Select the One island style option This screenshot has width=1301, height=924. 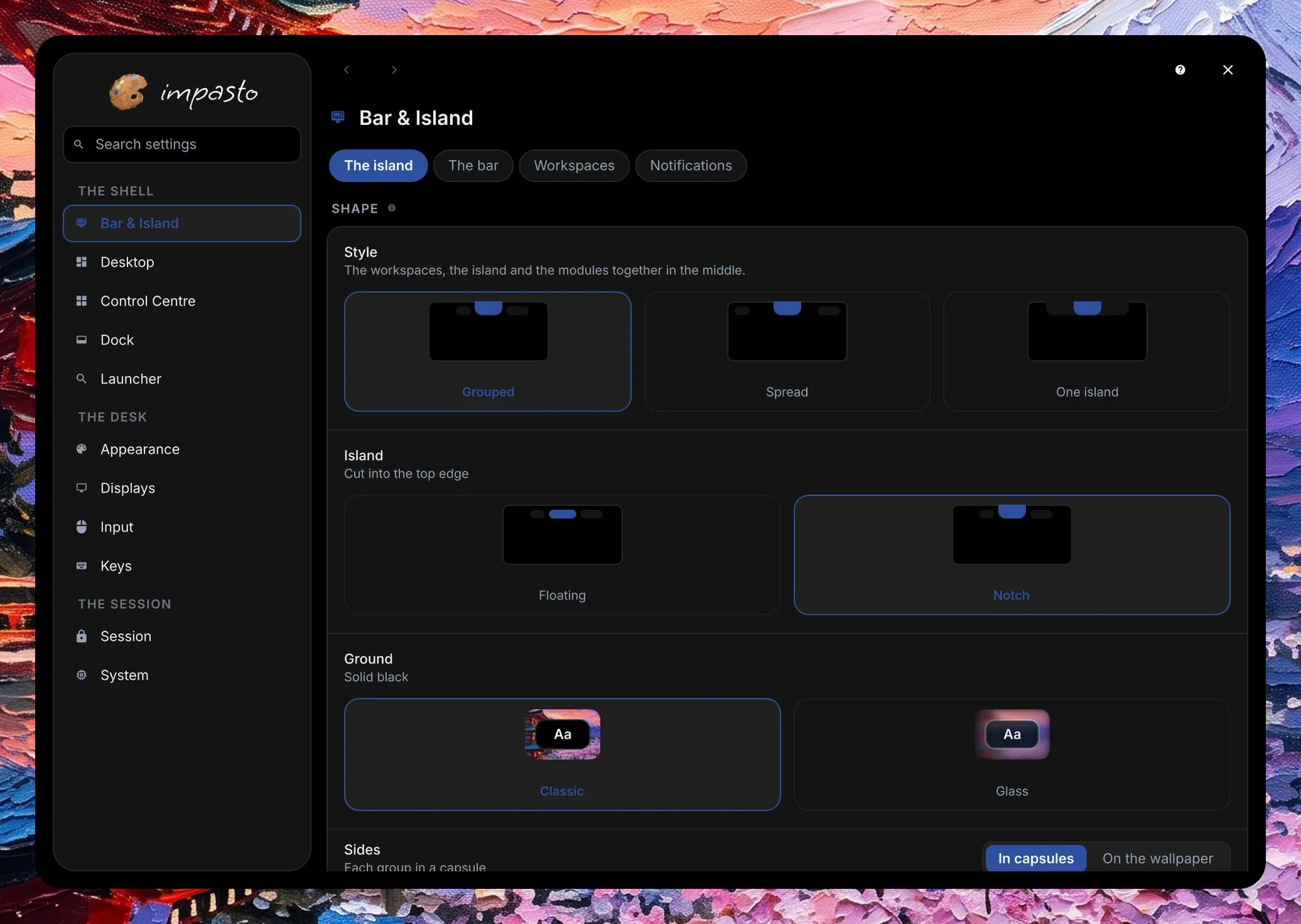[1087, 351]
